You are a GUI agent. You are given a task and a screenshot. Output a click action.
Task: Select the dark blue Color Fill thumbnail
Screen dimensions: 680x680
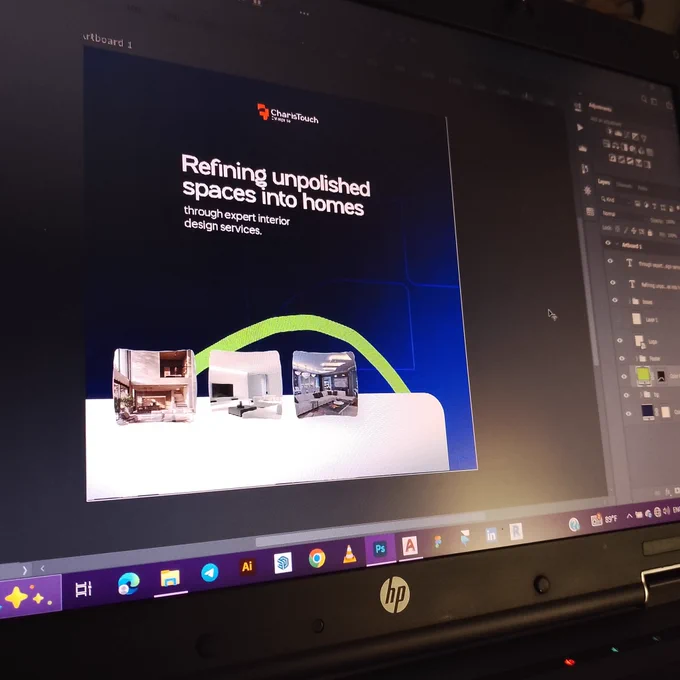coord(647,410)
